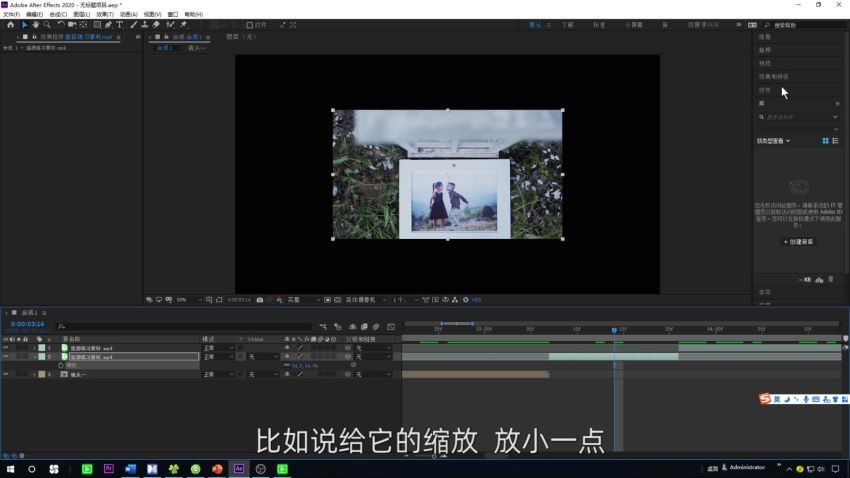Open blending mode dropdown for layer 3
This screenshot has width=850, height=478.
pyautogui.click(x=218, y=374)
